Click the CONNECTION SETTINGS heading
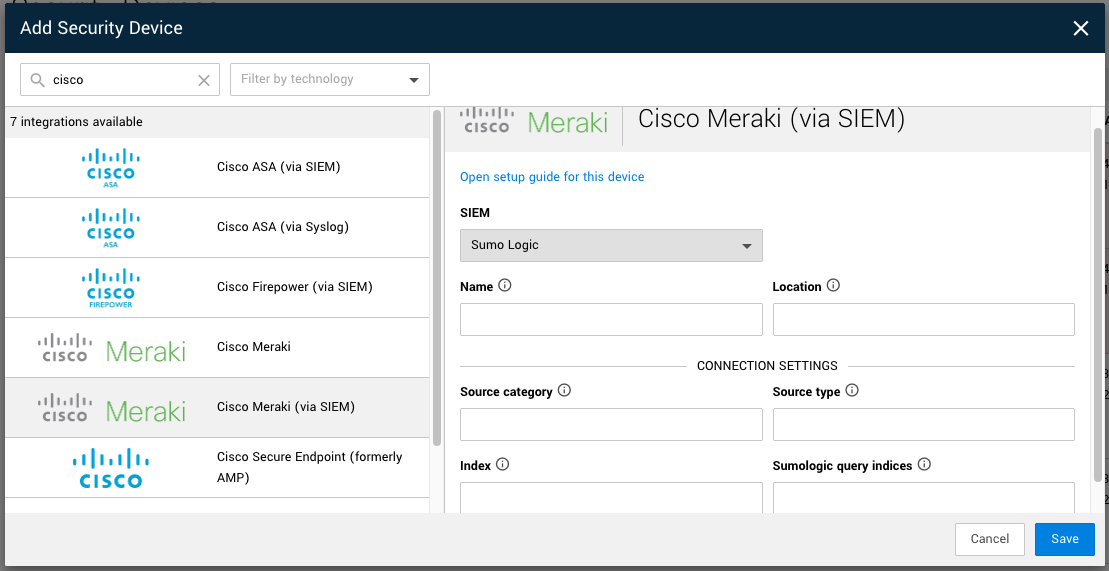 (x=767, y=366)
